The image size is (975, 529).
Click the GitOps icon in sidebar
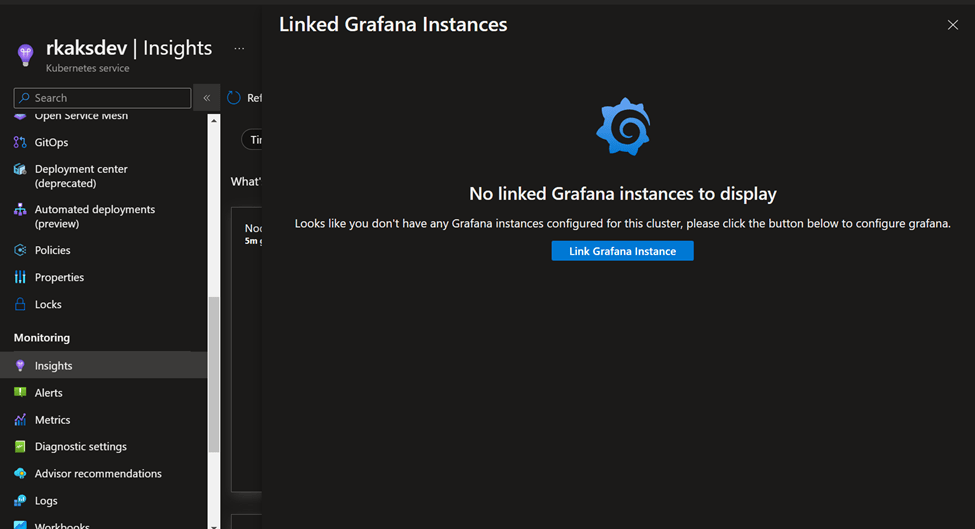(20, 143)
